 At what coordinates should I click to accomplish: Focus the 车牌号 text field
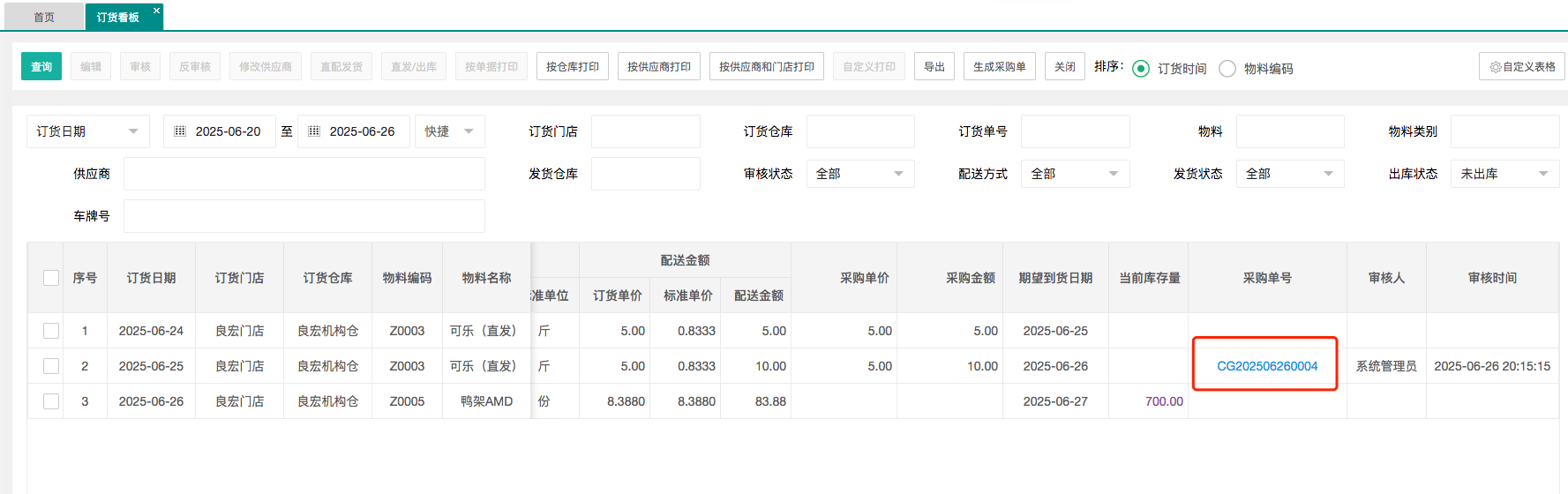304,216
